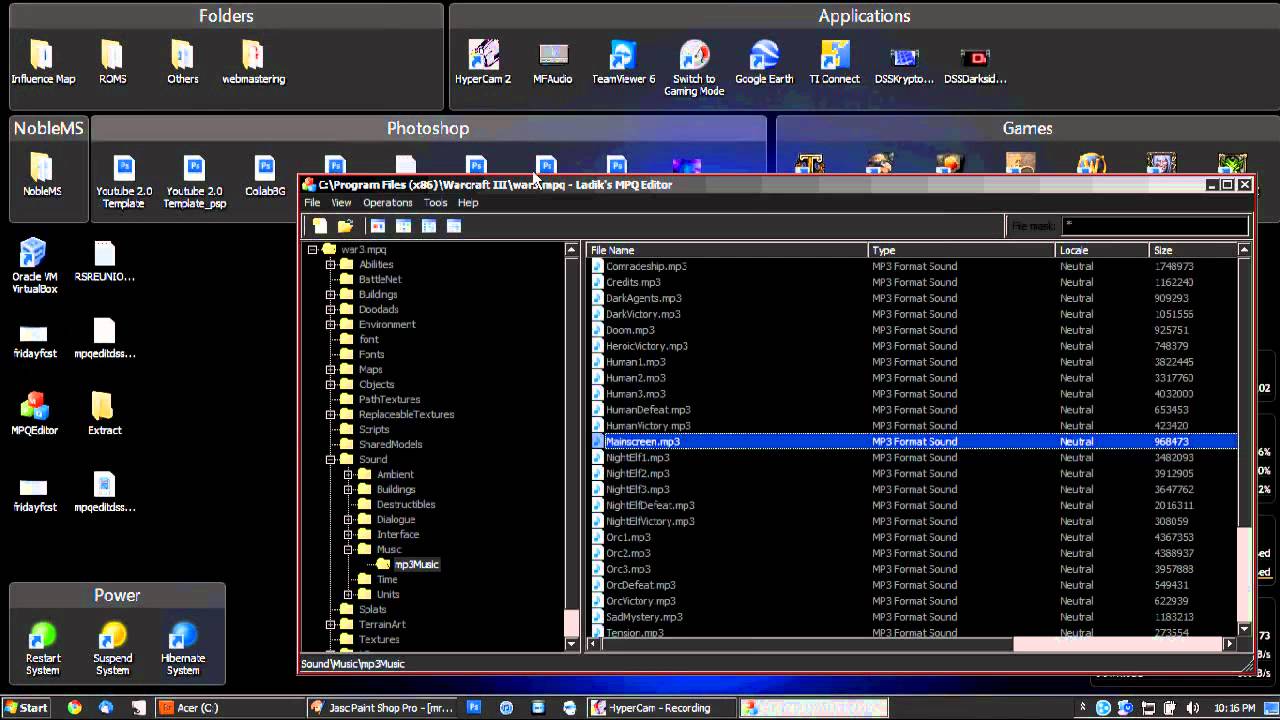Open the Influence Map folder
This screenshot has height=720, width=1280.
coord(43,62)
